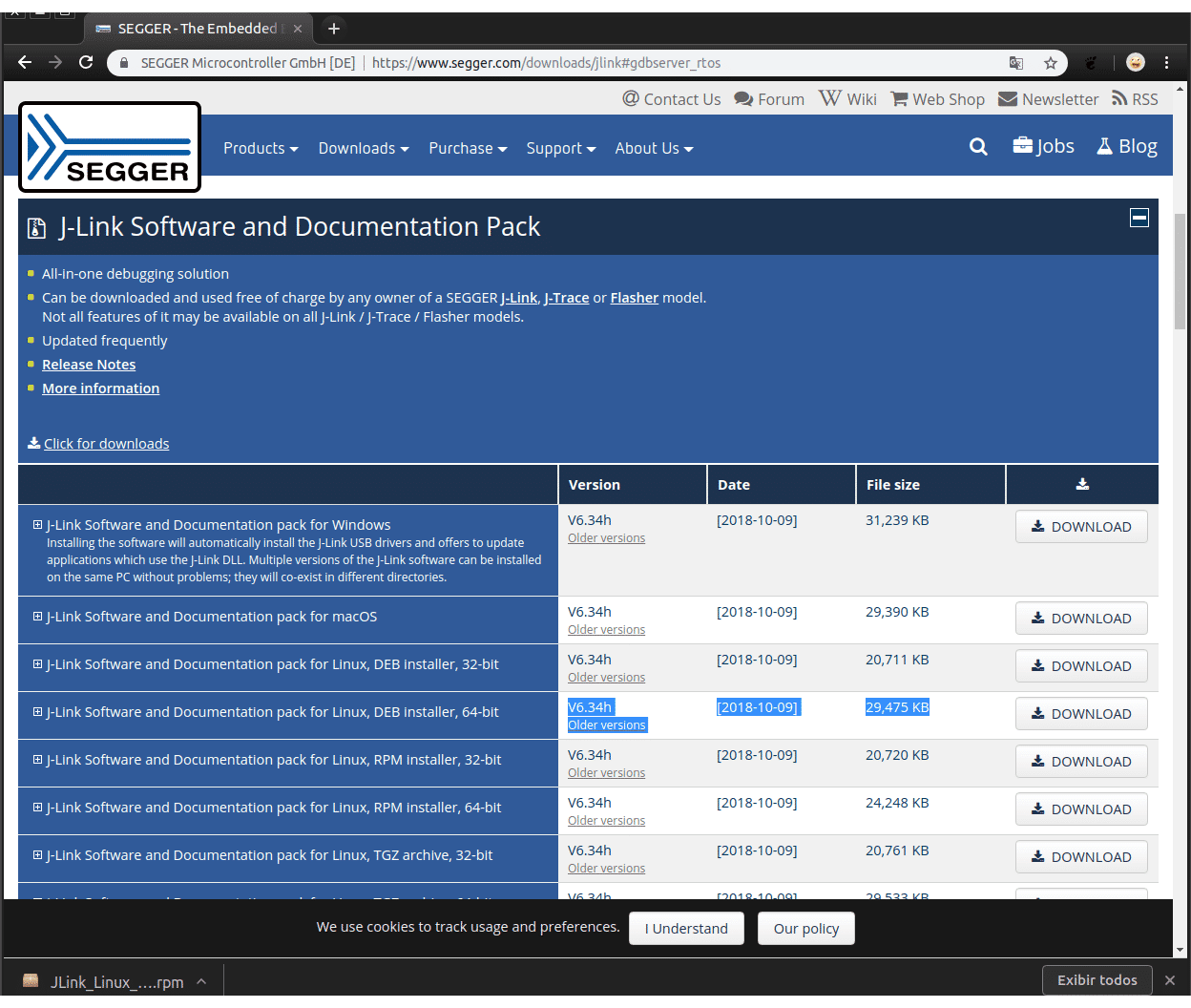Image resolution: width=1191 pixels, height=1008 pixels.
Task: Click the SEGGER logo
Action: pyautogui.click(x=110, y=147)
